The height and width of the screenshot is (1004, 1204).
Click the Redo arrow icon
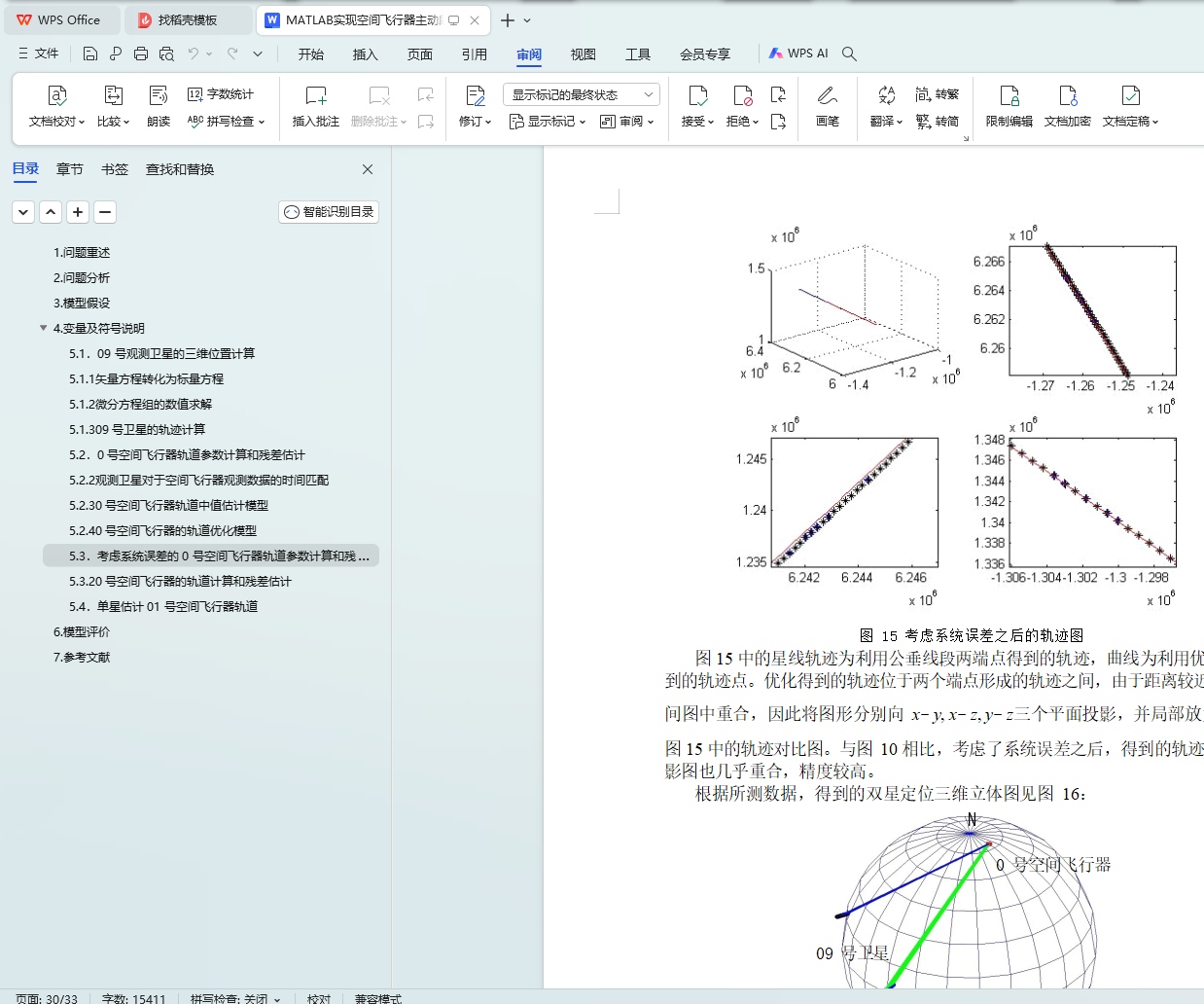point(232,54)
